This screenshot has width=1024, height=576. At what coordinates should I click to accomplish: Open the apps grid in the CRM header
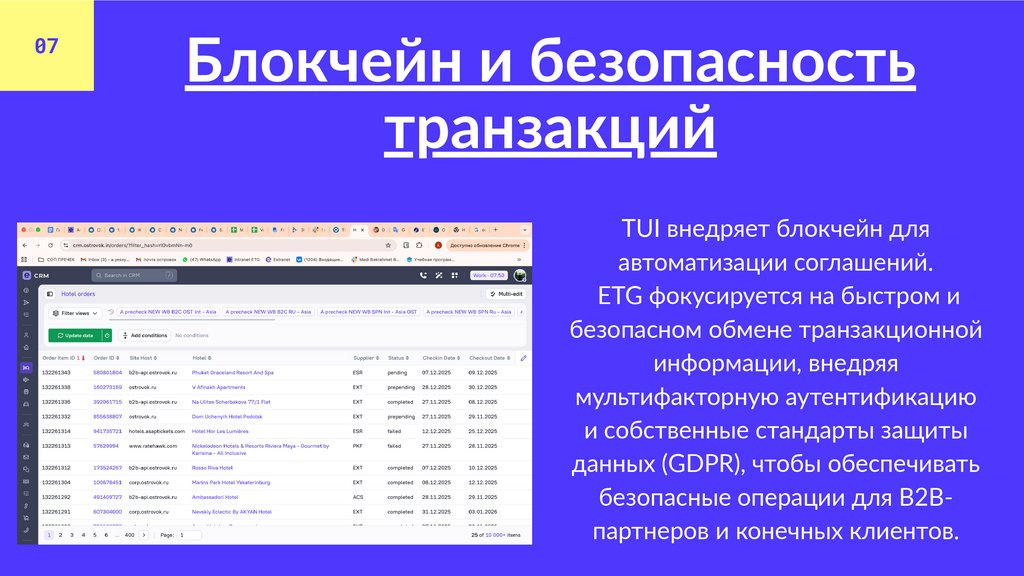point(455,276)
